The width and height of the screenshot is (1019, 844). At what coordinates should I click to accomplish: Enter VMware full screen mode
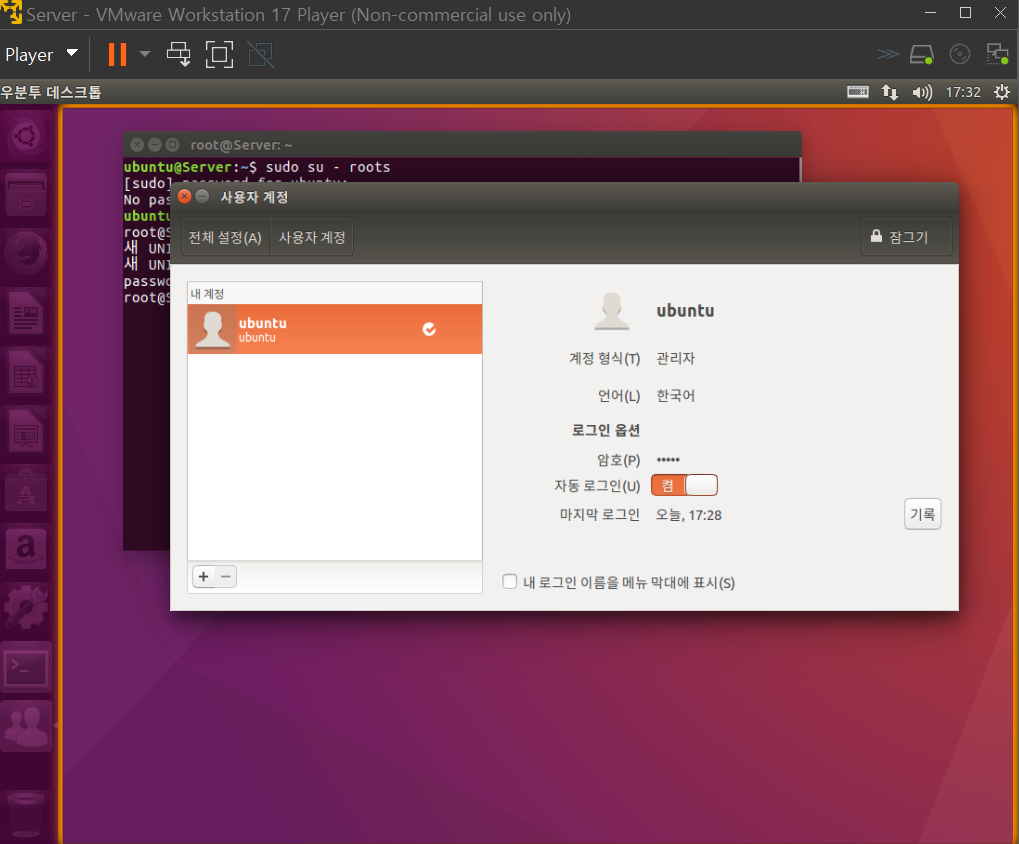(x=219, y=55)
